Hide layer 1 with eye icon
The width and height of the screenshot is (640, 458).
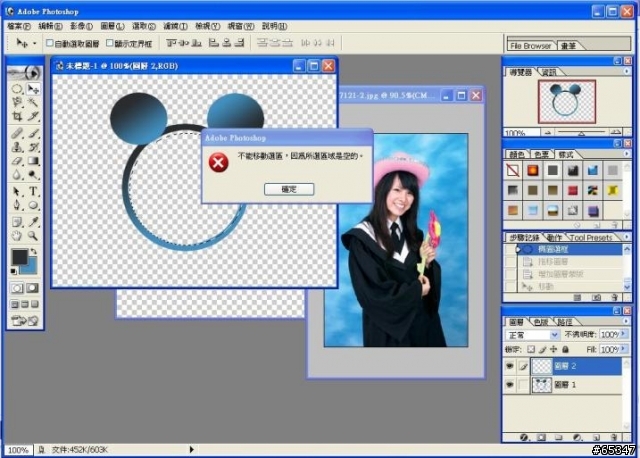pyautogui.click(x=510, y=385)
